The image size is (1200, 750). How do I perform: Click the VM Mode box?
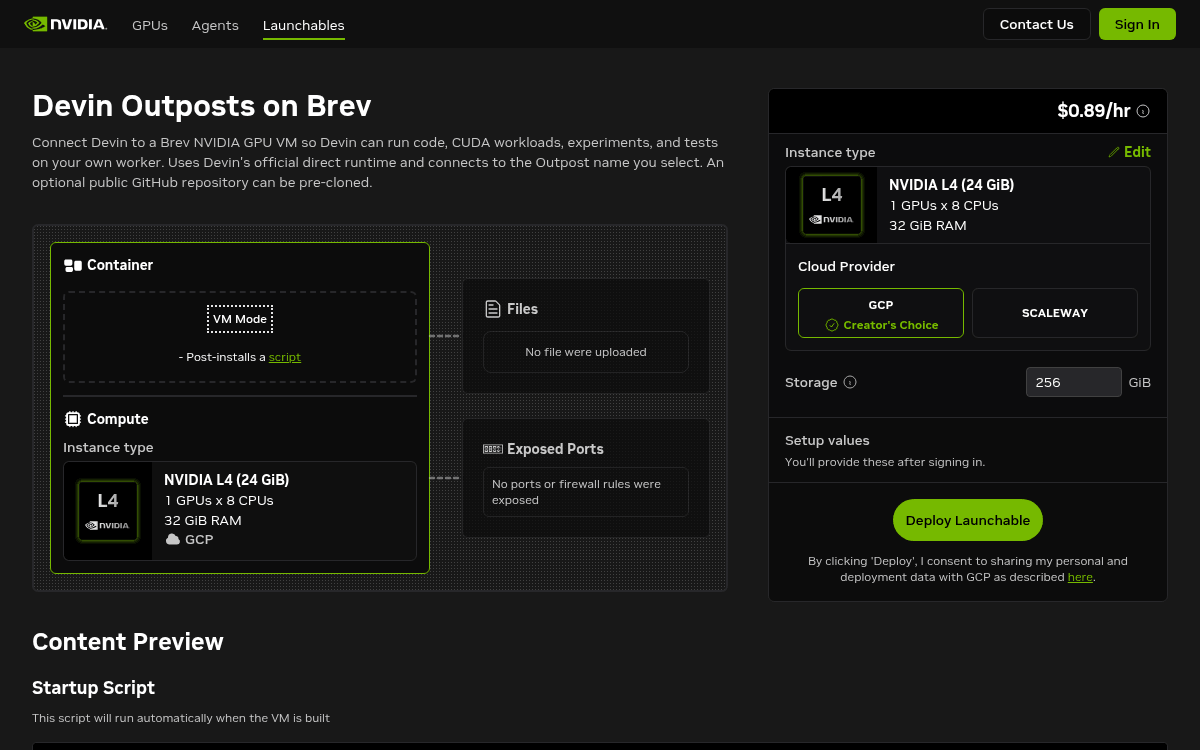point(240,319)
